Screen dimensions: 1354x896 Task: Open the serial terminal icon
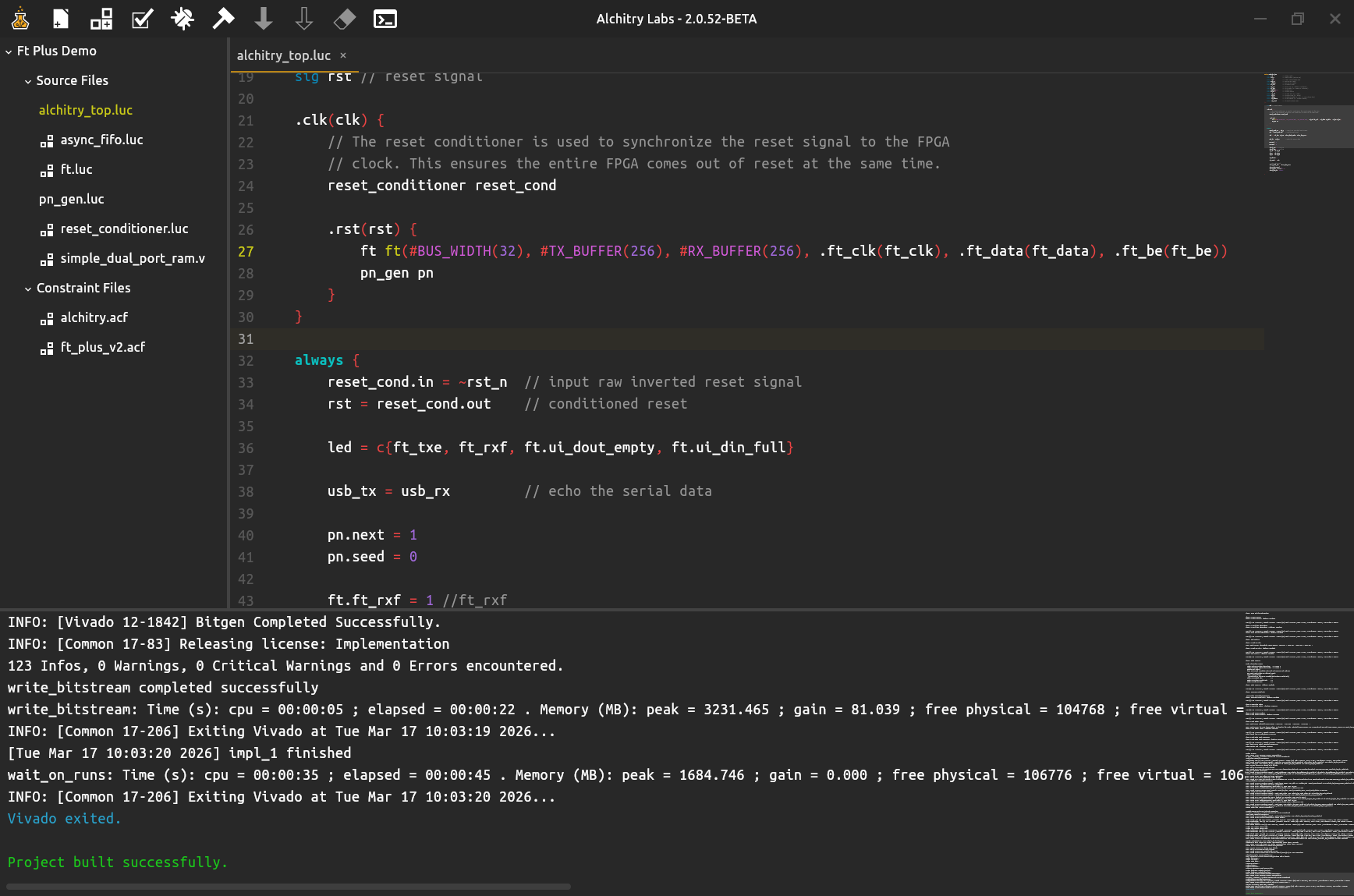(385, 19)
